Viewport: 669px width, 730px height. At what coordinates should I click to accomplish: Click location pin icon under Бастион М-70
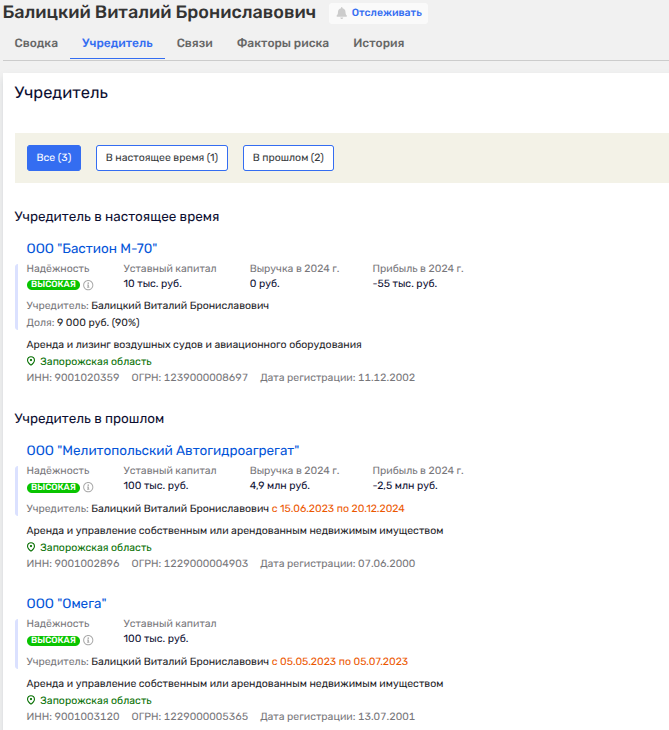pos(31,361)
